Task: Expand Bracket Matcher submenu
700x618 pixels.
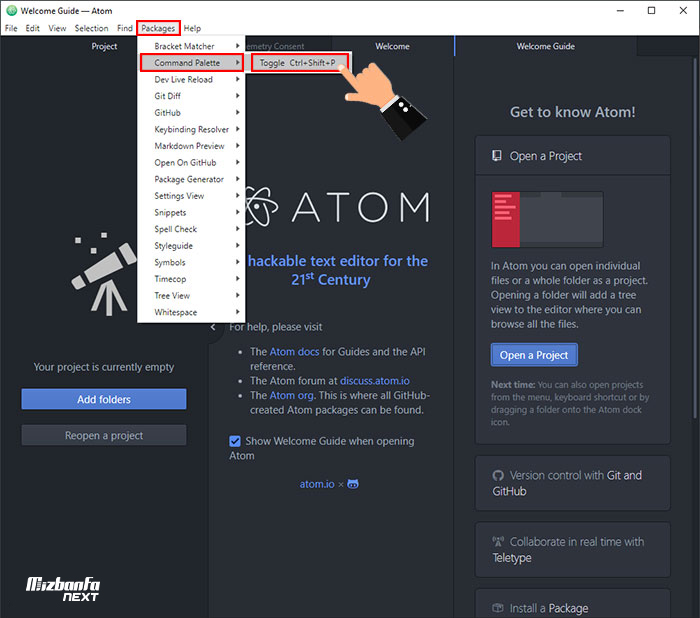Action: [x=191, y=46]
